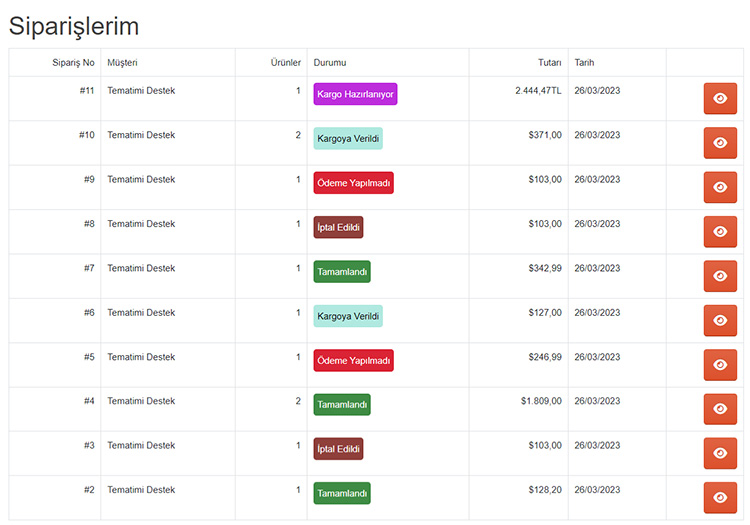Image resolution: width=750 pixels, height=525 pixels.
Task: Click the Sipariş No column header
Action: [73, 62]
